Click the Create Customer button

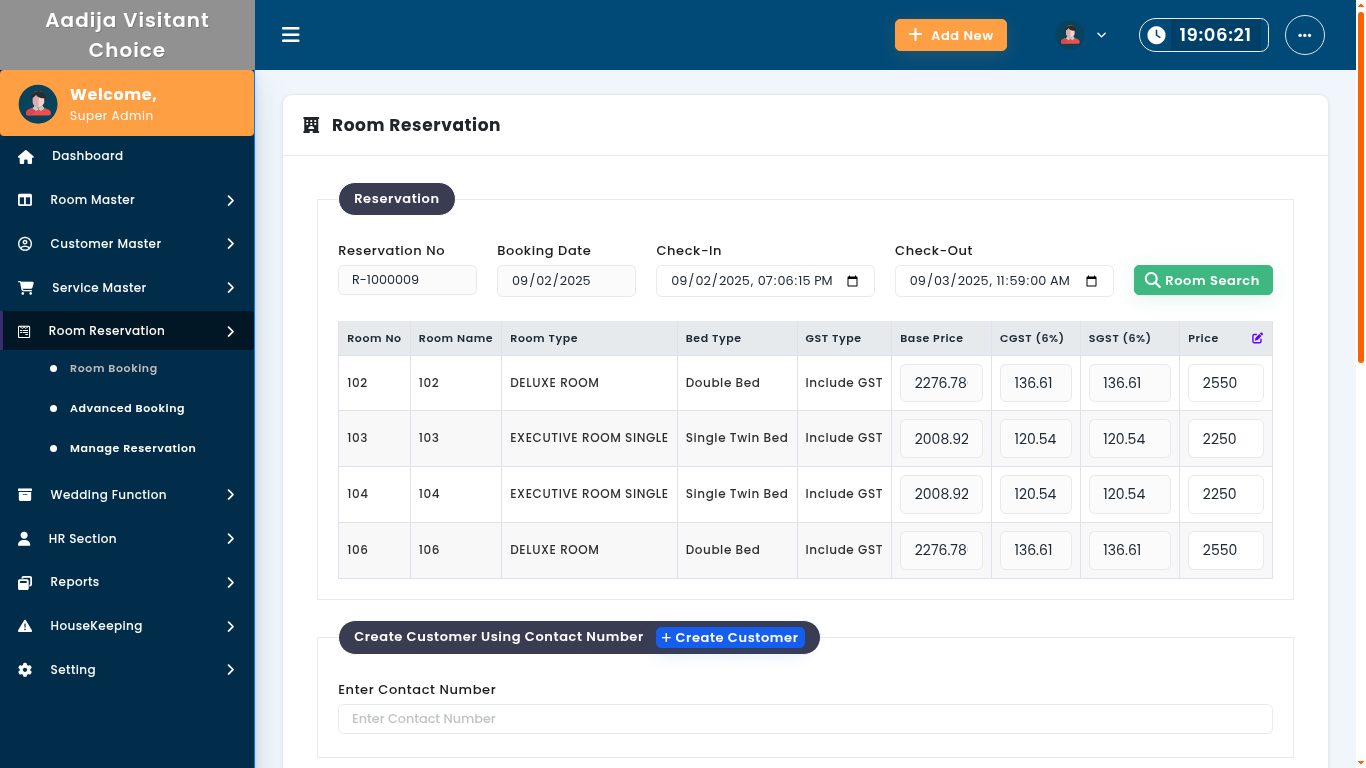[730, 637]
